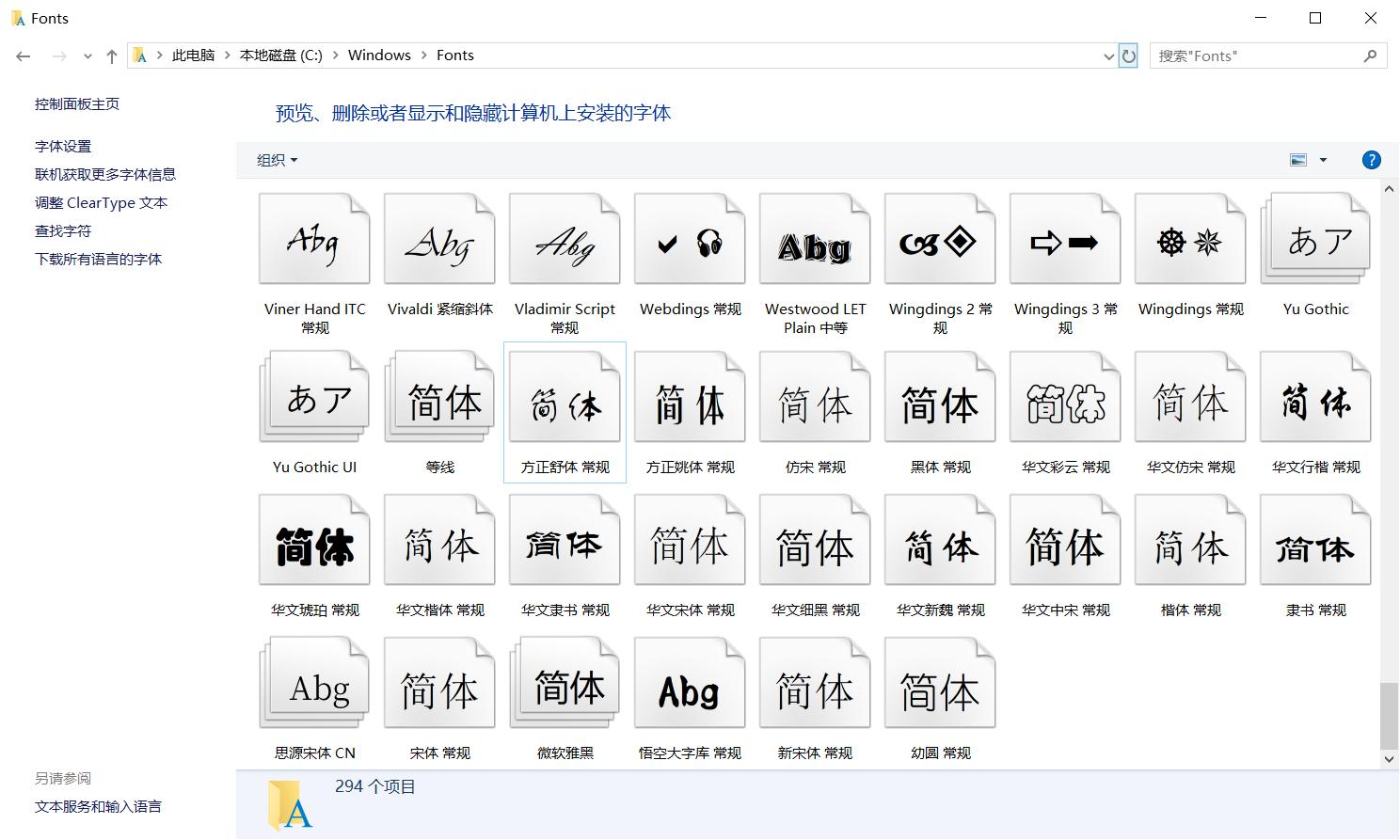Open 查找字符 link

(63, 231)
